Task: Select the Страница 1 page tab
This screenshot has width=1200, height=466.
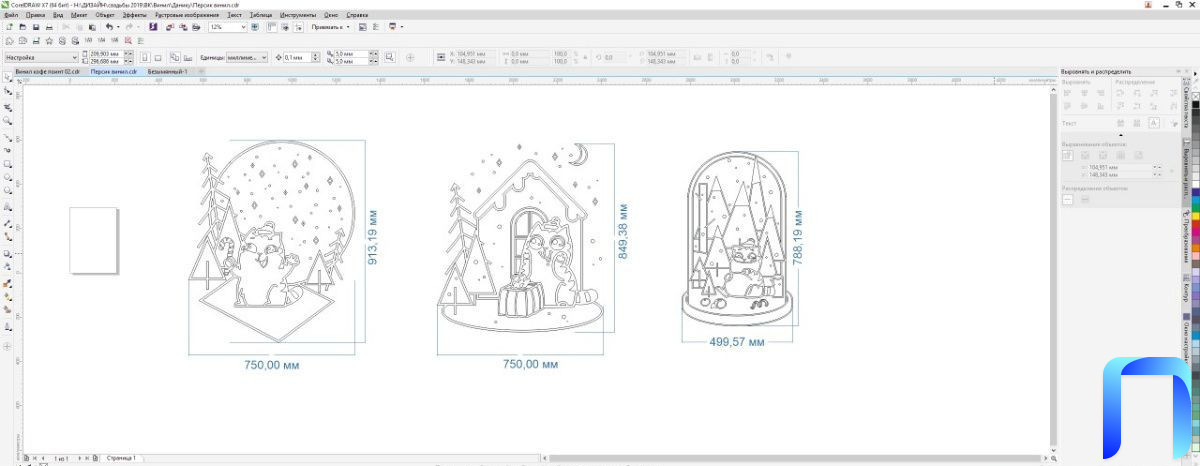Action: (x=121, y=457)
